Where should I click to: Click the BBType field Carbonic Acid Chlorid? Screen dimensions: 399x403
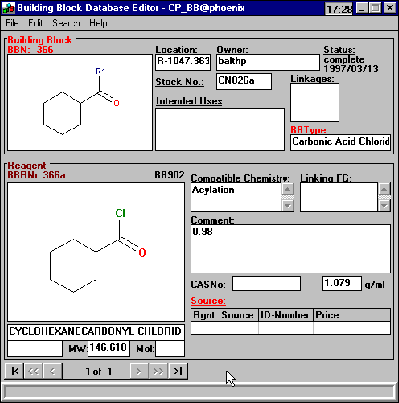[x=340, y=142]
